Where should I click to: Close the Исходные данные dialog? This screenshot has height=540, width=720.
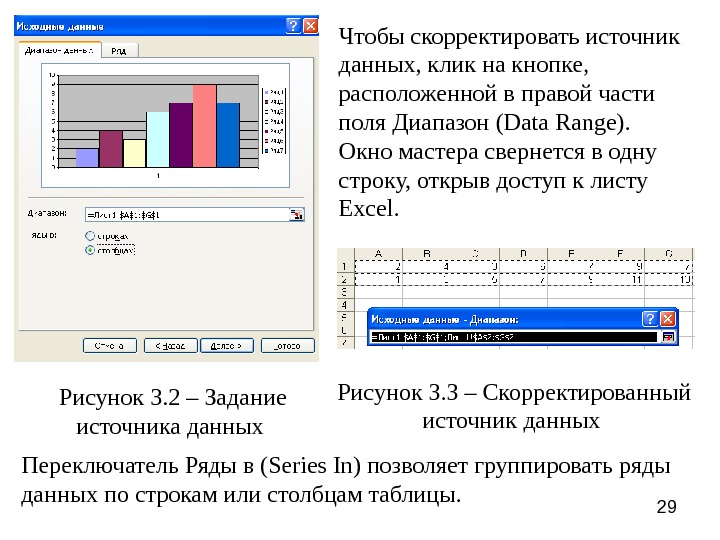pos(310,26)
